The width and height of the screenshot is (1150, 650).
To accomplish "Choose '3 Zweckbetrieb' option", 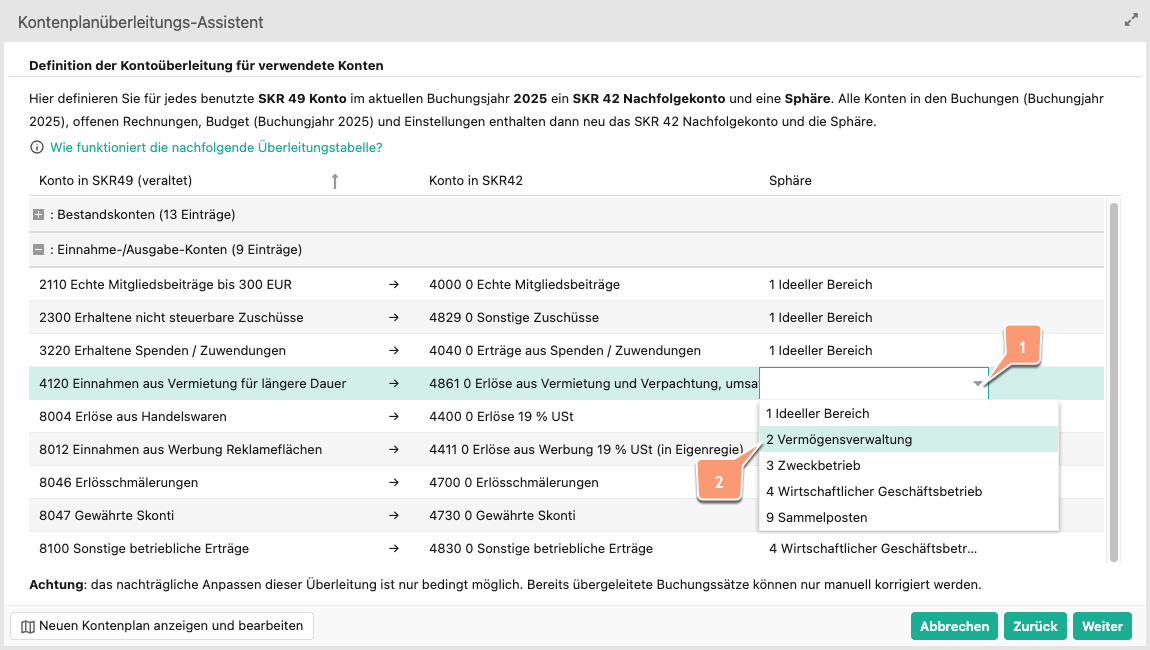I will [x=909, y=465].
